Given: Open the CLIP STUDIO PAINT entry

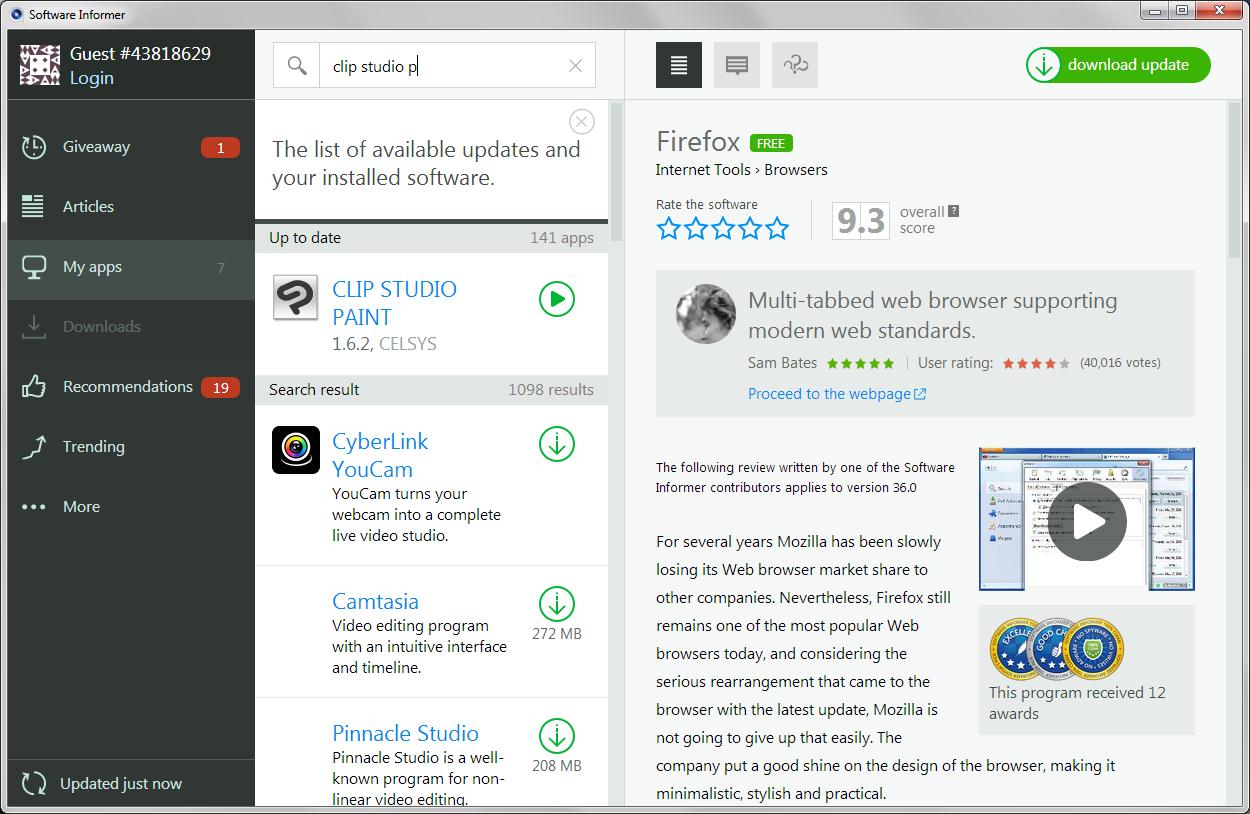Looking at the screenshot, I should tap(394, 303).
